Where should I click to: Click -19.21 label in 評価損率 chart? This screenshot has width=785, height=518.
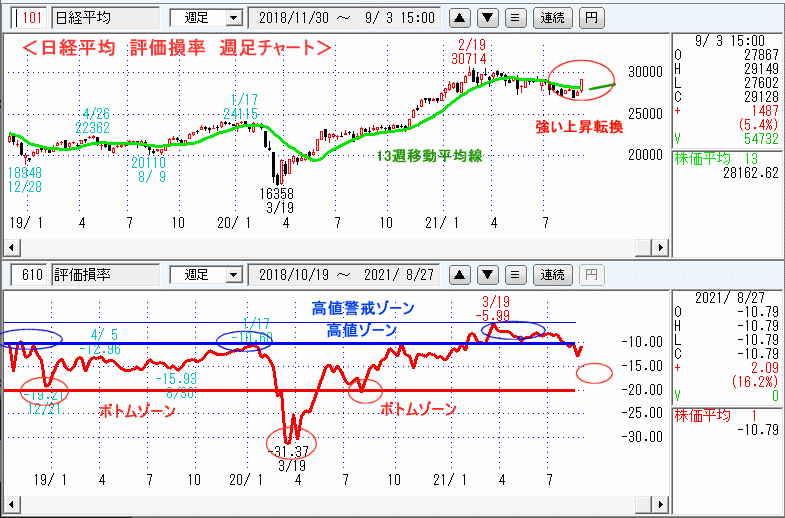click(x=44, y=395)
